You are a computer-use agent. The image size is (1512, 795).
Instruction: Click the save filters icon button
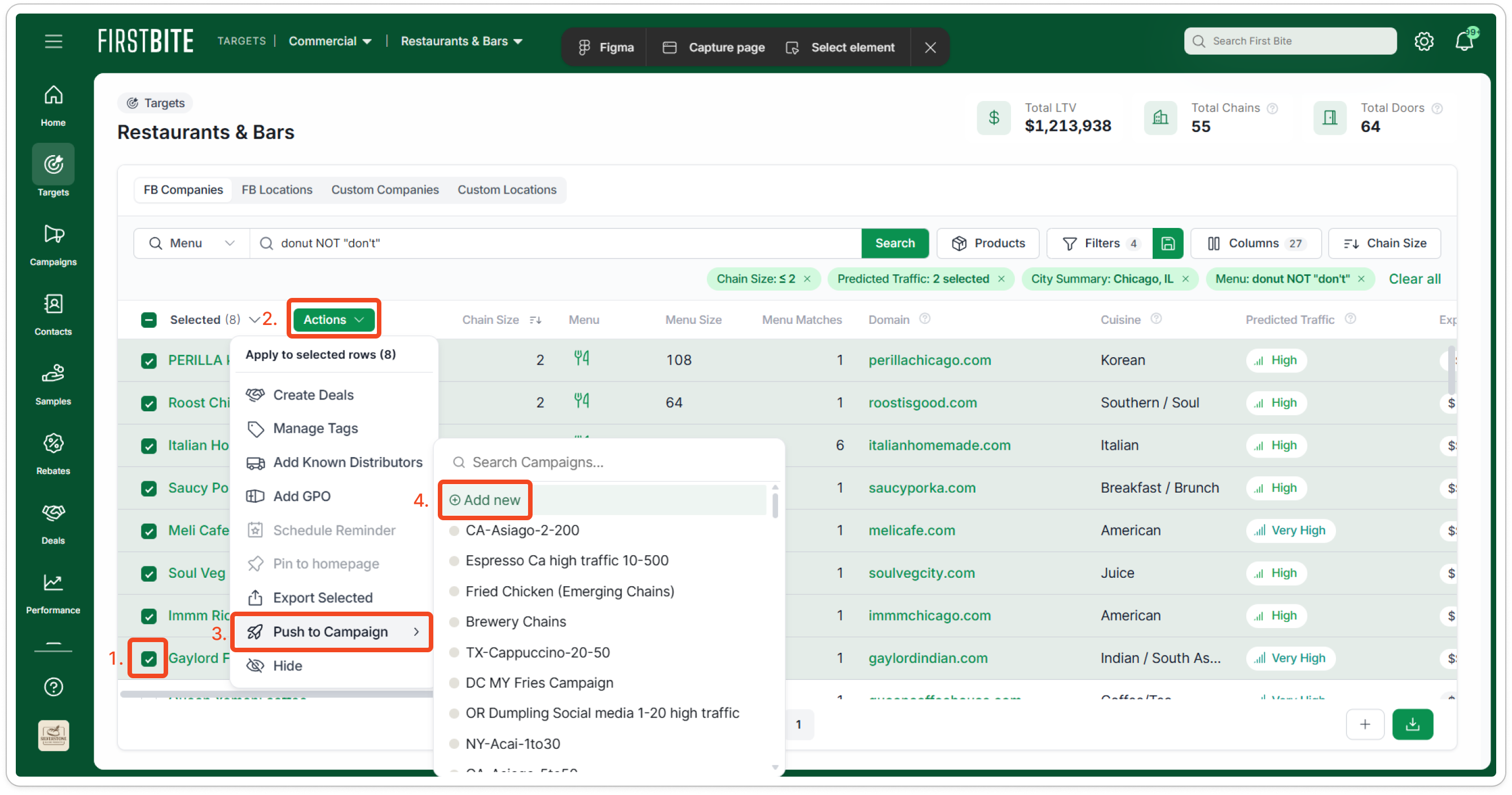1167,243
